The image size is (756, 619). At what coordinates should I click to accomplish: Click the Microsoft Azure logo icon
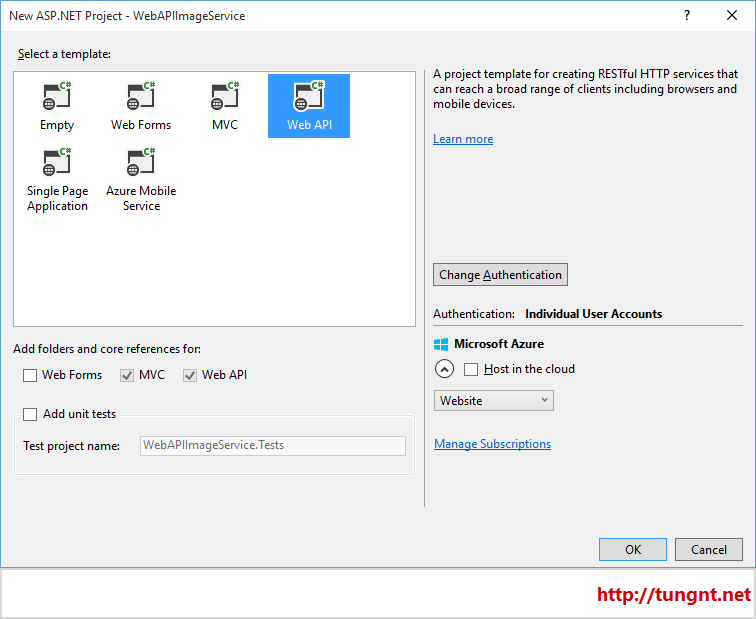click(x=441, y=344)
